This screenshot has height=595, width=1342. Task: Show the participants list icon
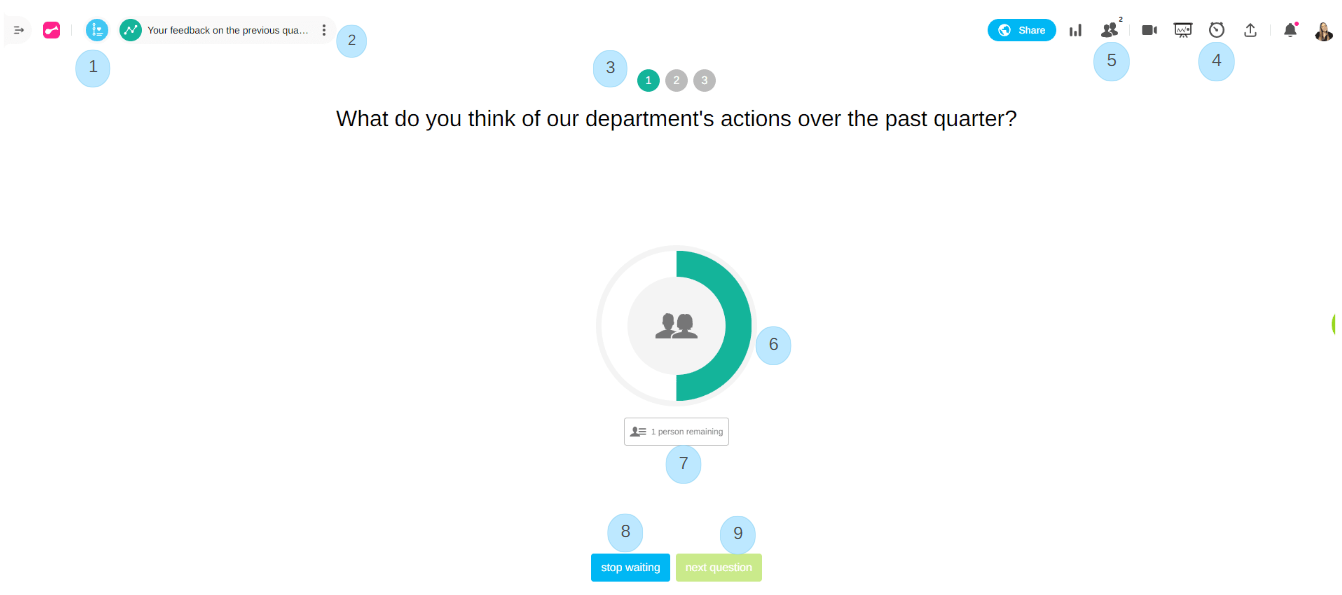[x=1109, y=30]
